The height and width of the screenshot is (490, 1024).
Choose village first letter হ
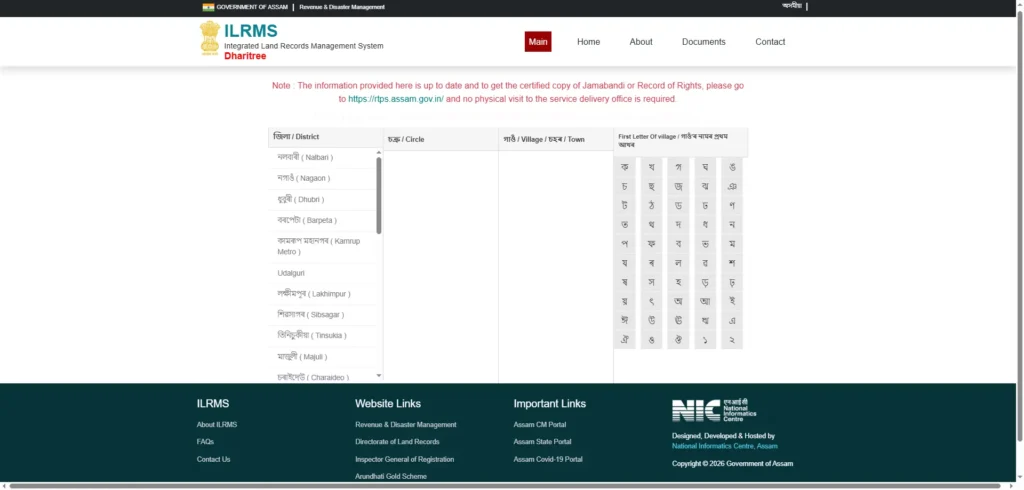point(679,282)
